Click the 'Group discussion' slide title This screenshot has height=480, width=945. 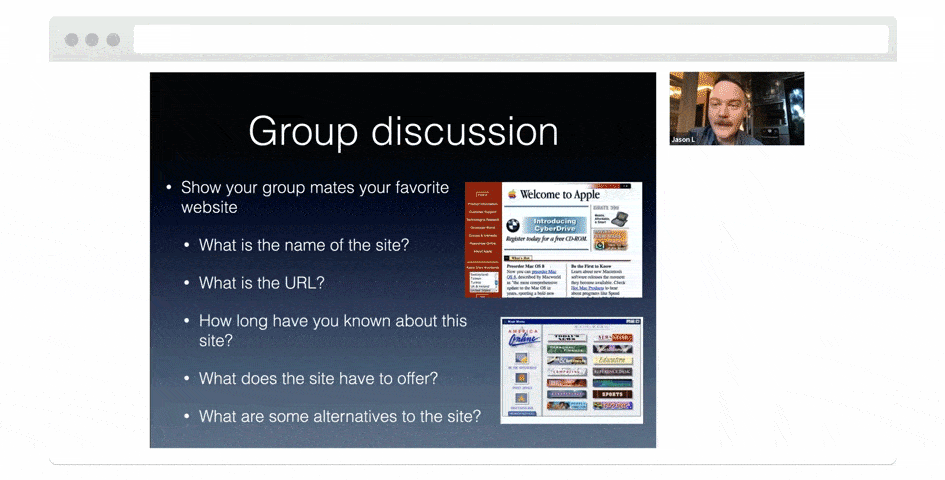point(403,131)
